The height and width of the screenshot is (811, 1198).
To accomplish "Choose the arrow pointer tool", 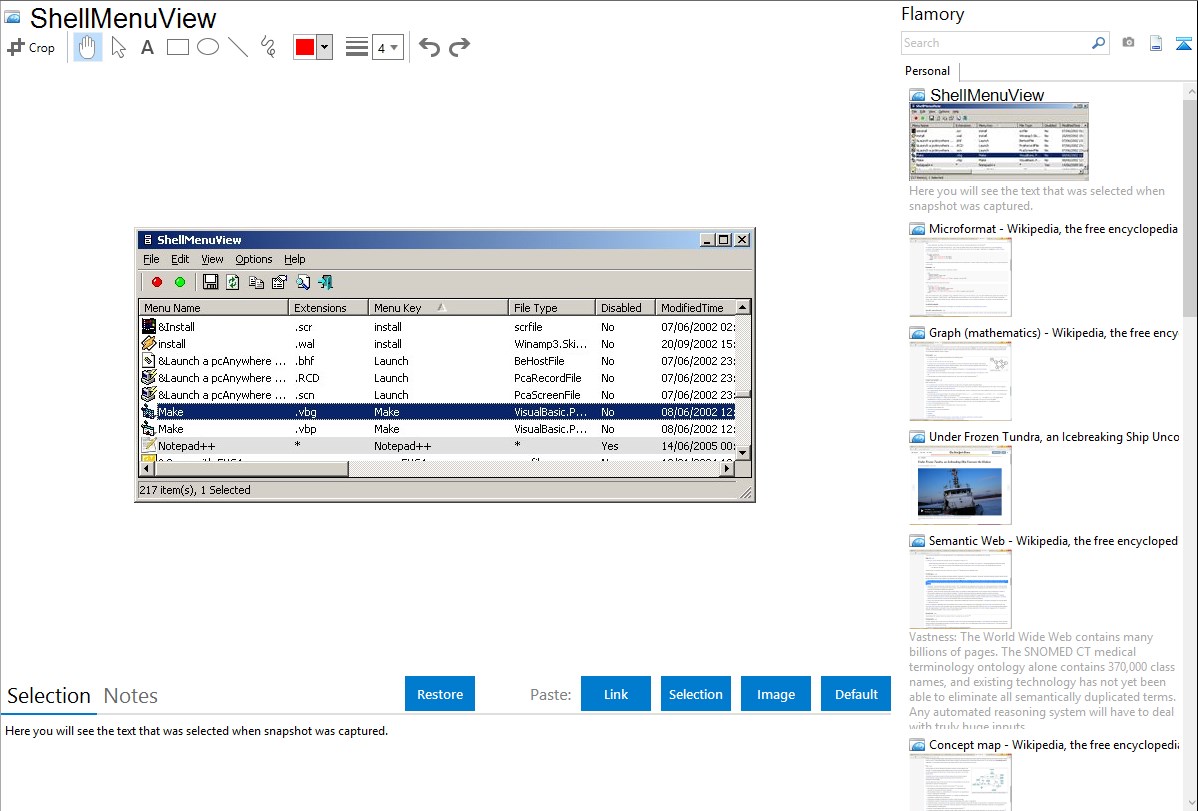I will pos(118,47).
